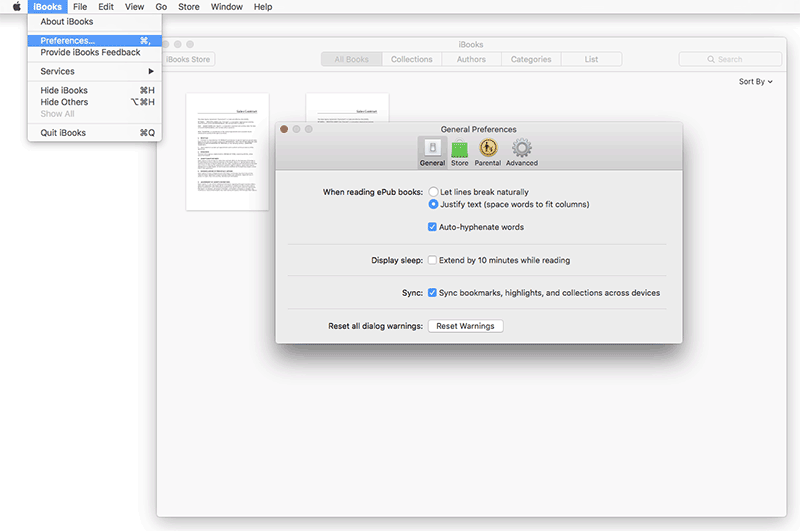Click the iBooks Store button

click(x=188, y=59)
